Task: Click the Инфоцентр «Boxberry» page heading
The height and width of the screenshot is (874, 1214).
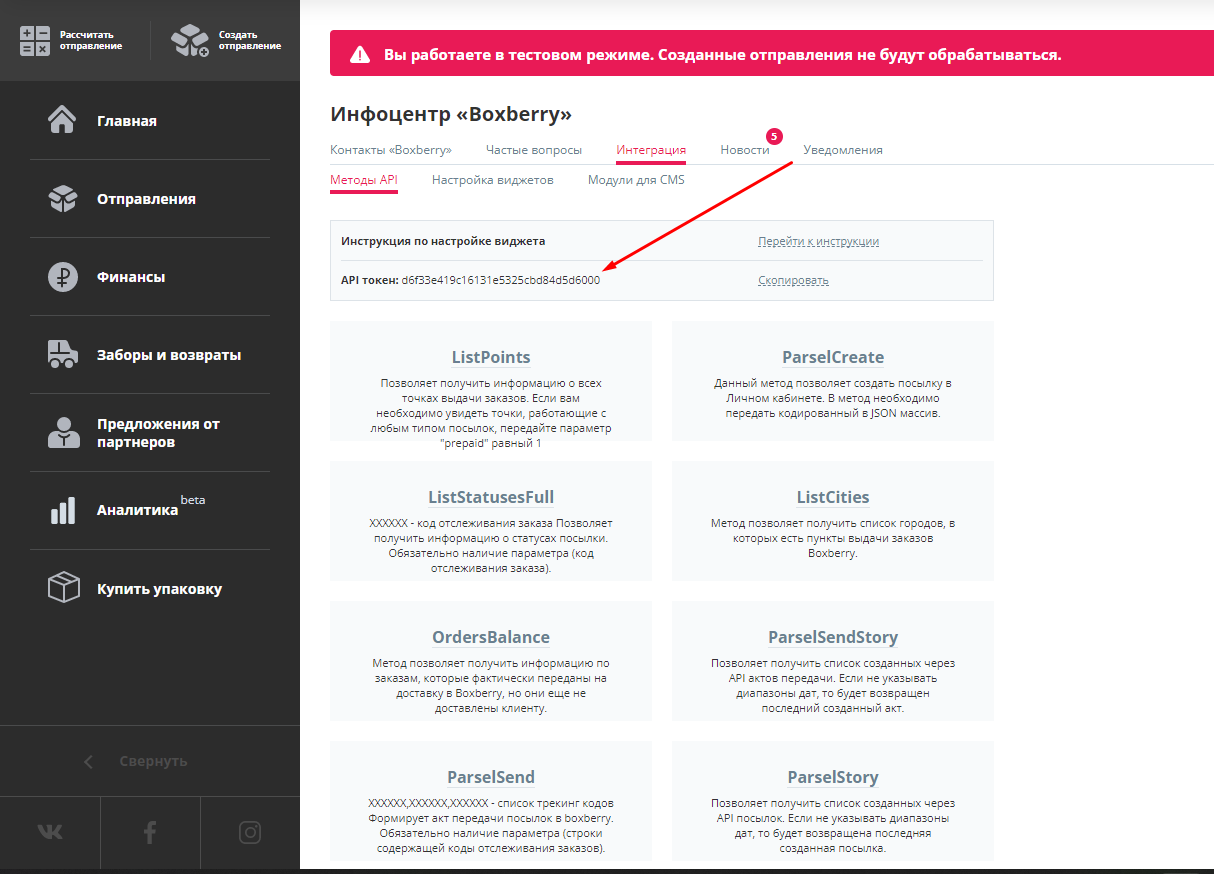Action: click(451, 114)
